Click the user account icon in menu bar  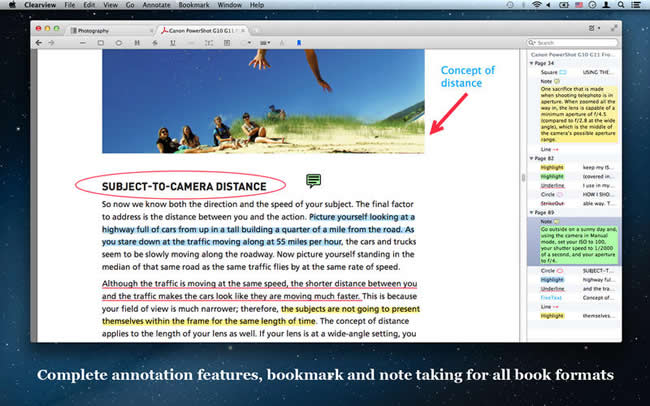pos(606,5)
